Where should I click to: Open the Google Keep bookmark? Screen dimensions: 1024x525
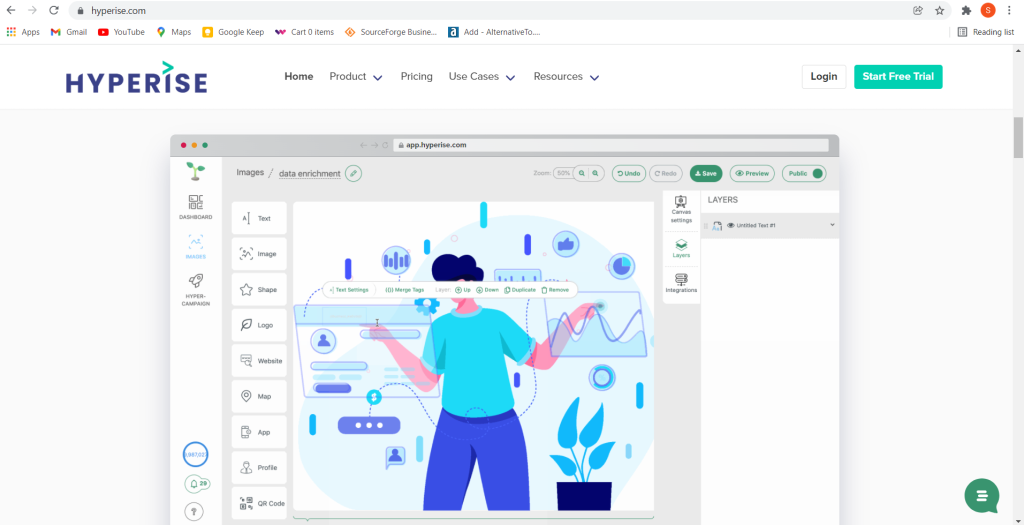tap(233, 32)
